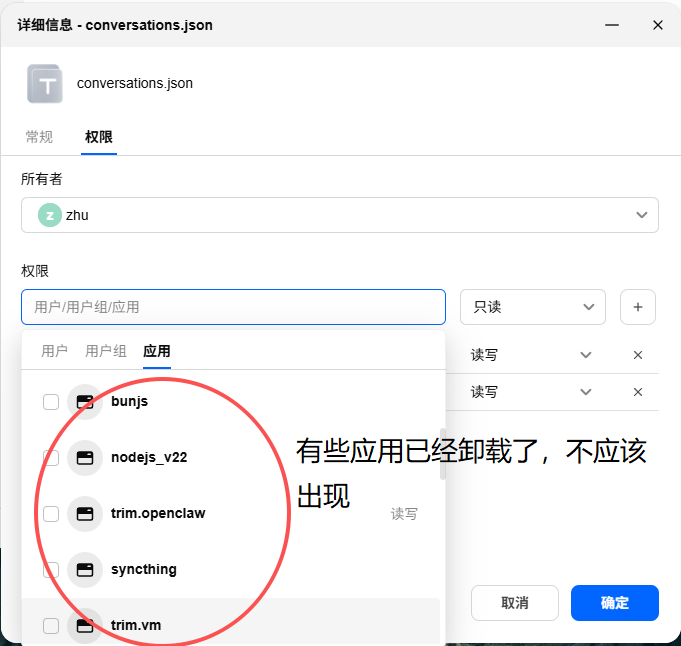This screenshot has width=681, height=646.
Task: Expand the second 读写 permission dropdown
Action: click(x=586, y=392)
